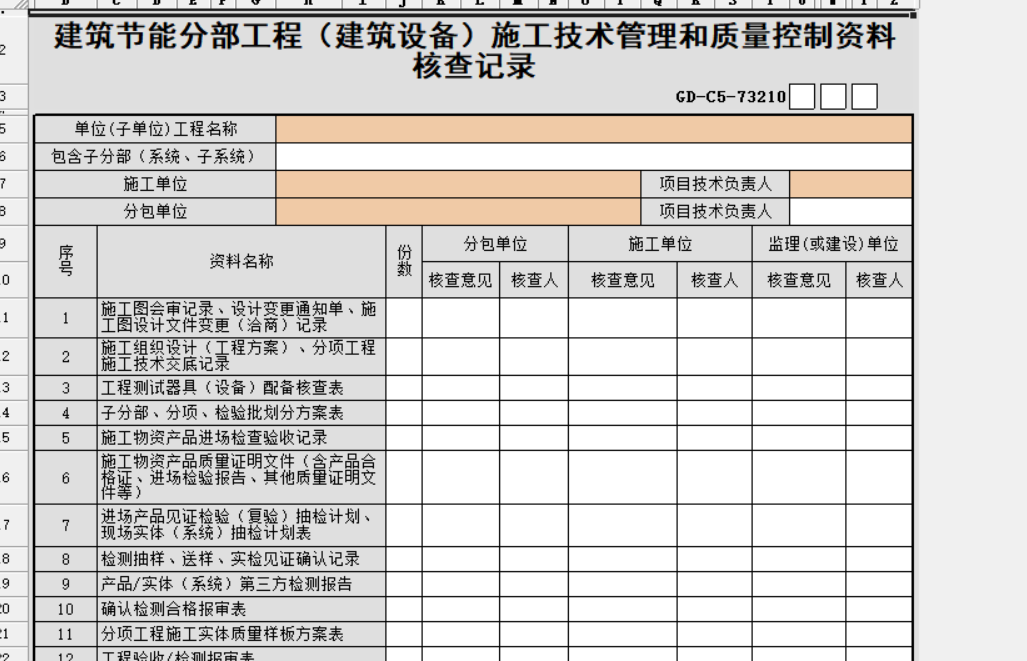Select row 2 '施工组织设计（工程方案）' cell
The image size is (1027, 661).
pyautogui.click(x=242, y=356)
